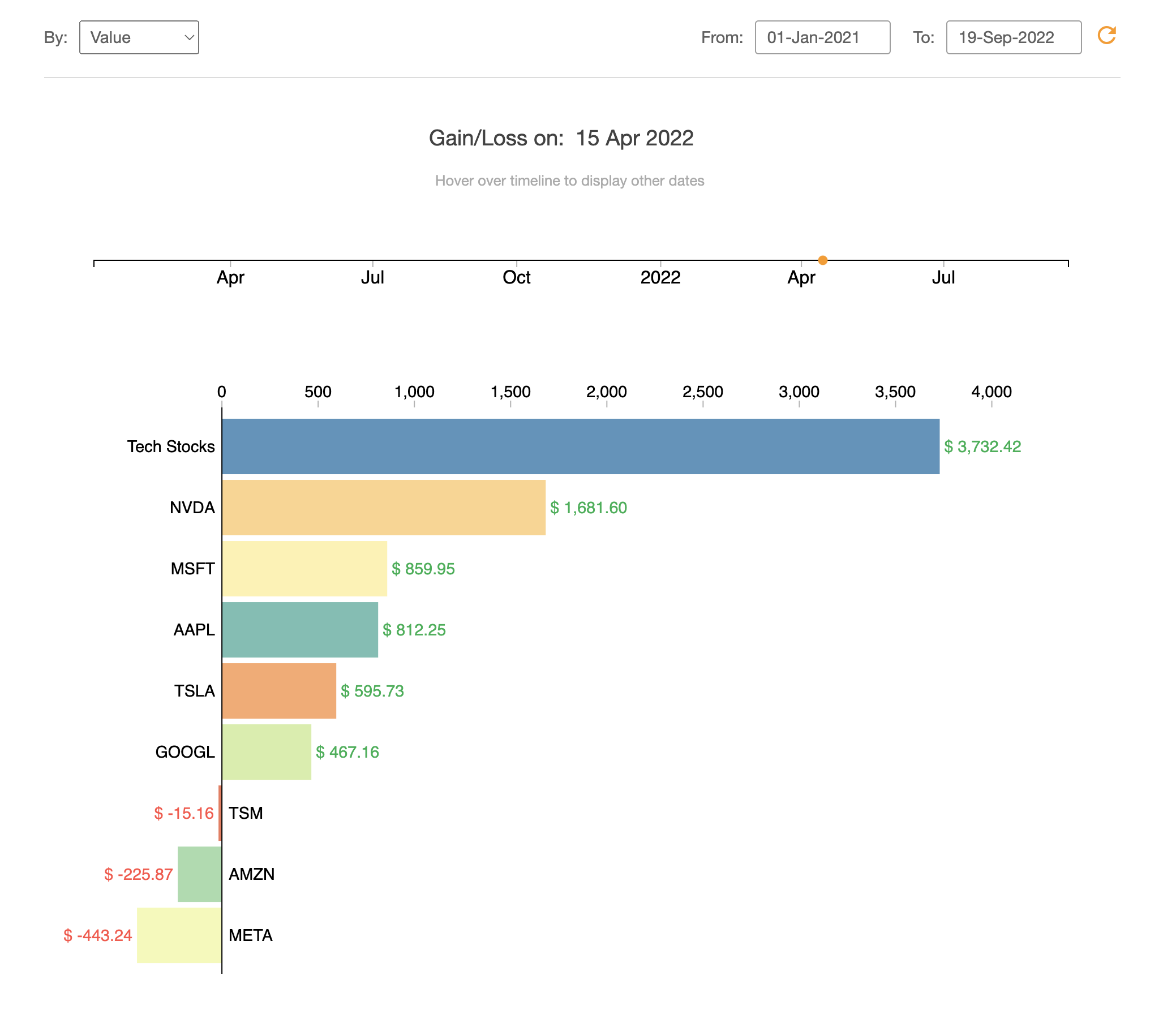Click the loss label $ -15.16
The width and height of the screenshot is (1176, 1014).
coord(184,813)
